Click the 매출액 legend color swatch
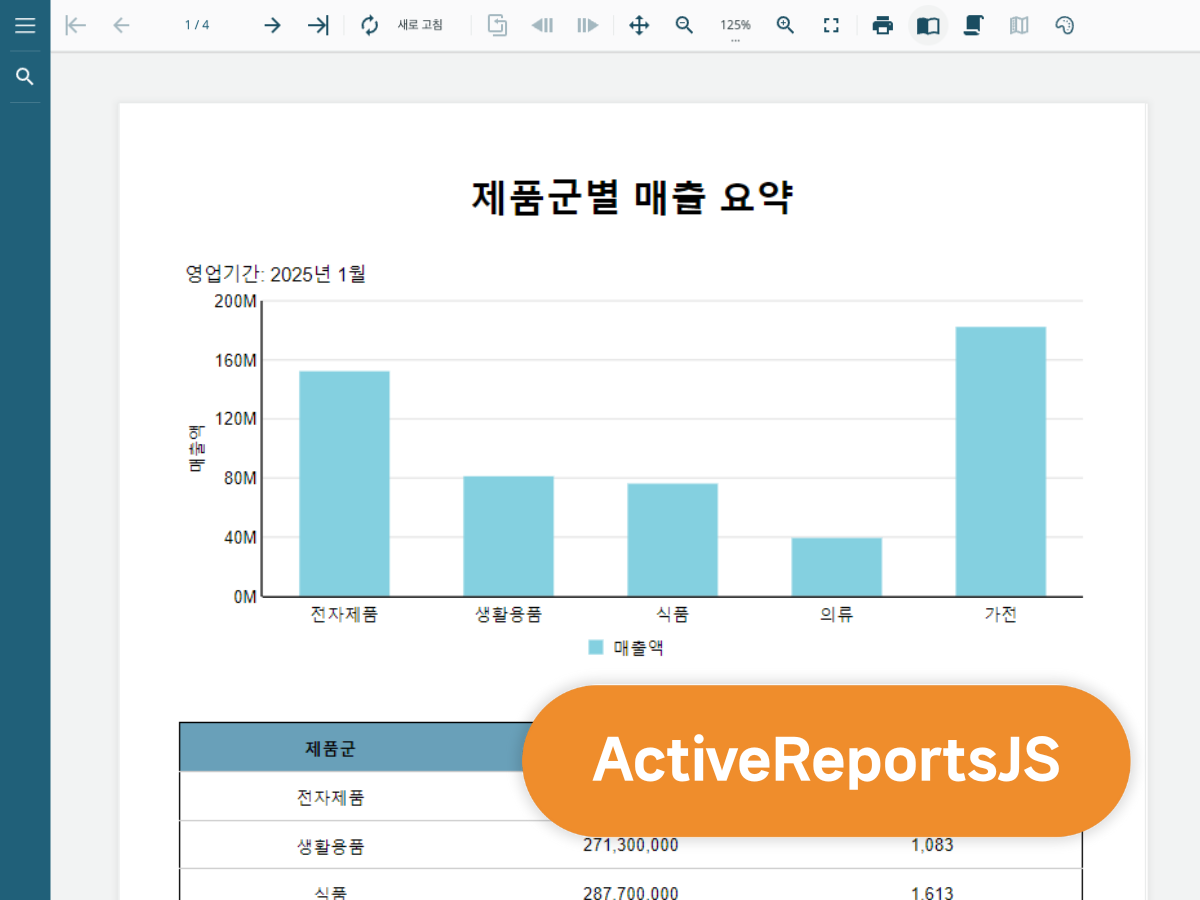Screen dimensions: 1200x900 pos(596,647)
